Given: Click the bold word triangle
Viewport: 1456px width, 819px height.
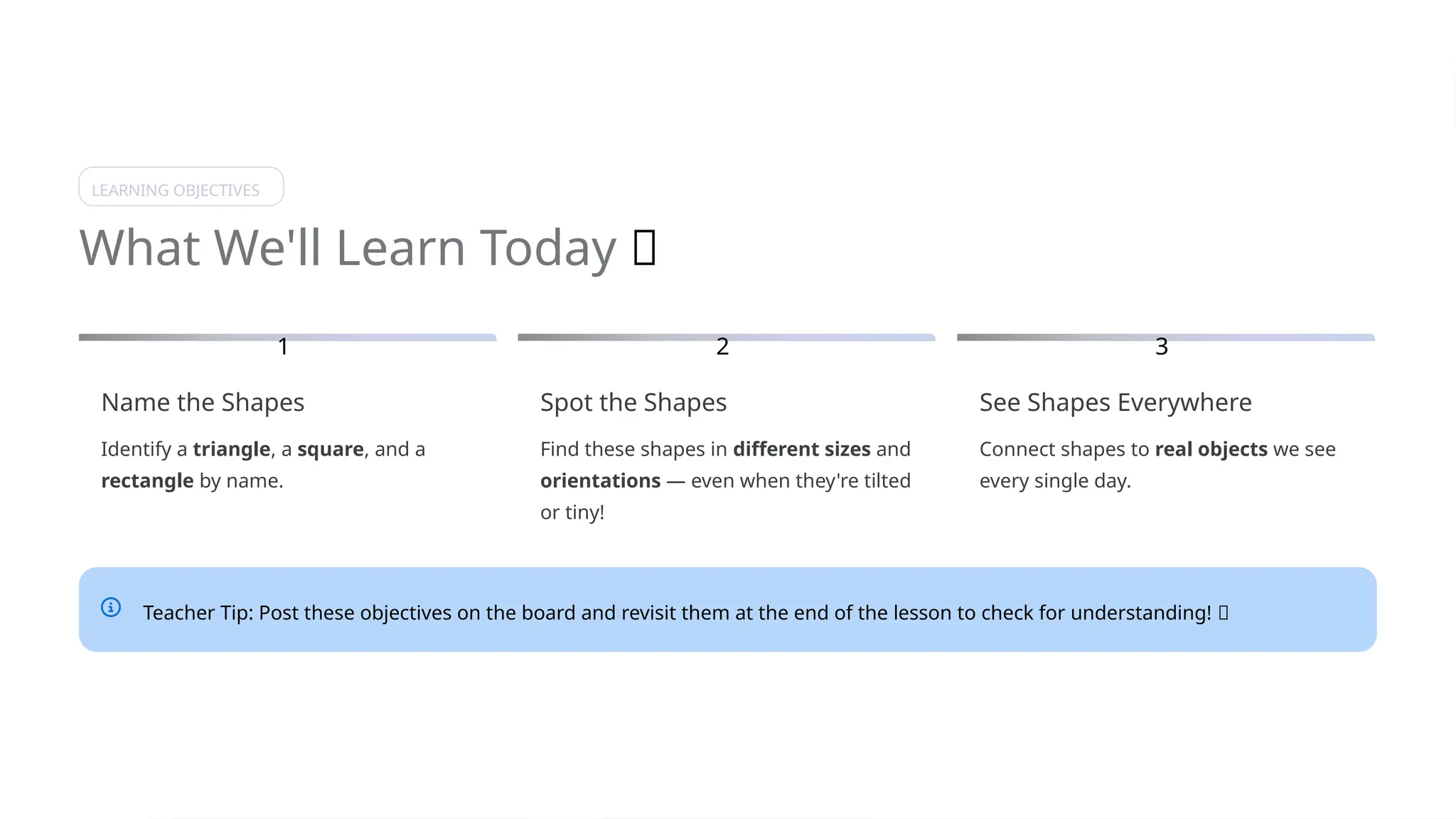Looking at the screenshot, I should (232, 449).
